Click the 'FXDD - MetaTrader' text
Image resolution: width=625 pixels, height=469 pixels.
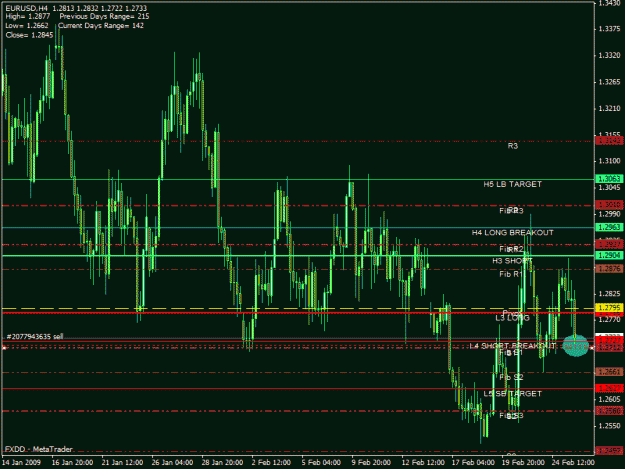pos(39,449)
